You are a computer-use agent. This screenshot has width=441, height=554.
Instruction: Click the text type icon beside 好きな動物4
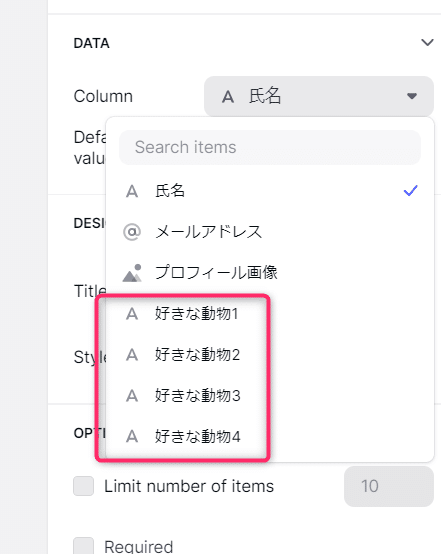pyautogui.click(x=132, y=437)
